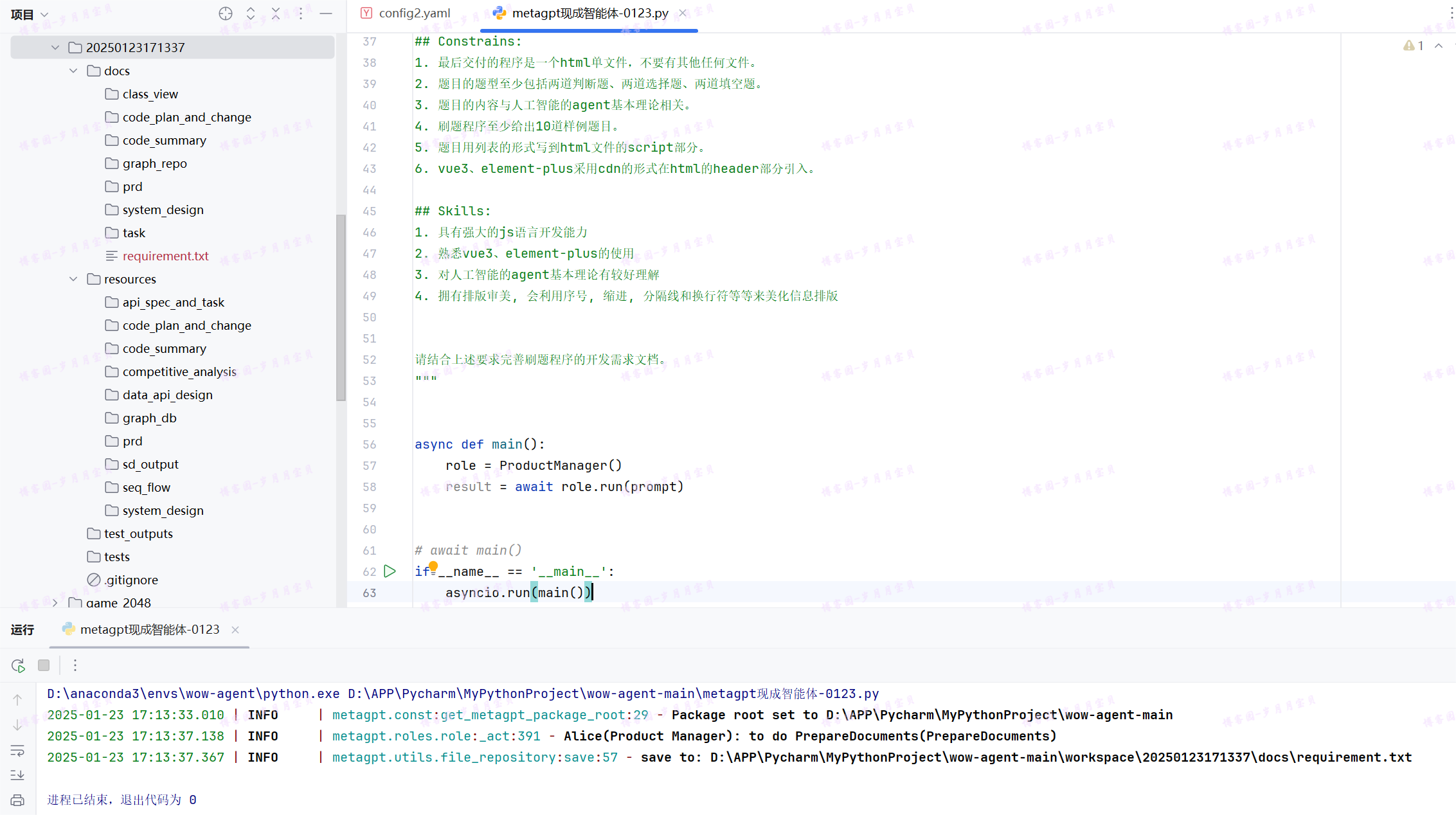Collapse the docs folder chevron

[x=73, y=71]
